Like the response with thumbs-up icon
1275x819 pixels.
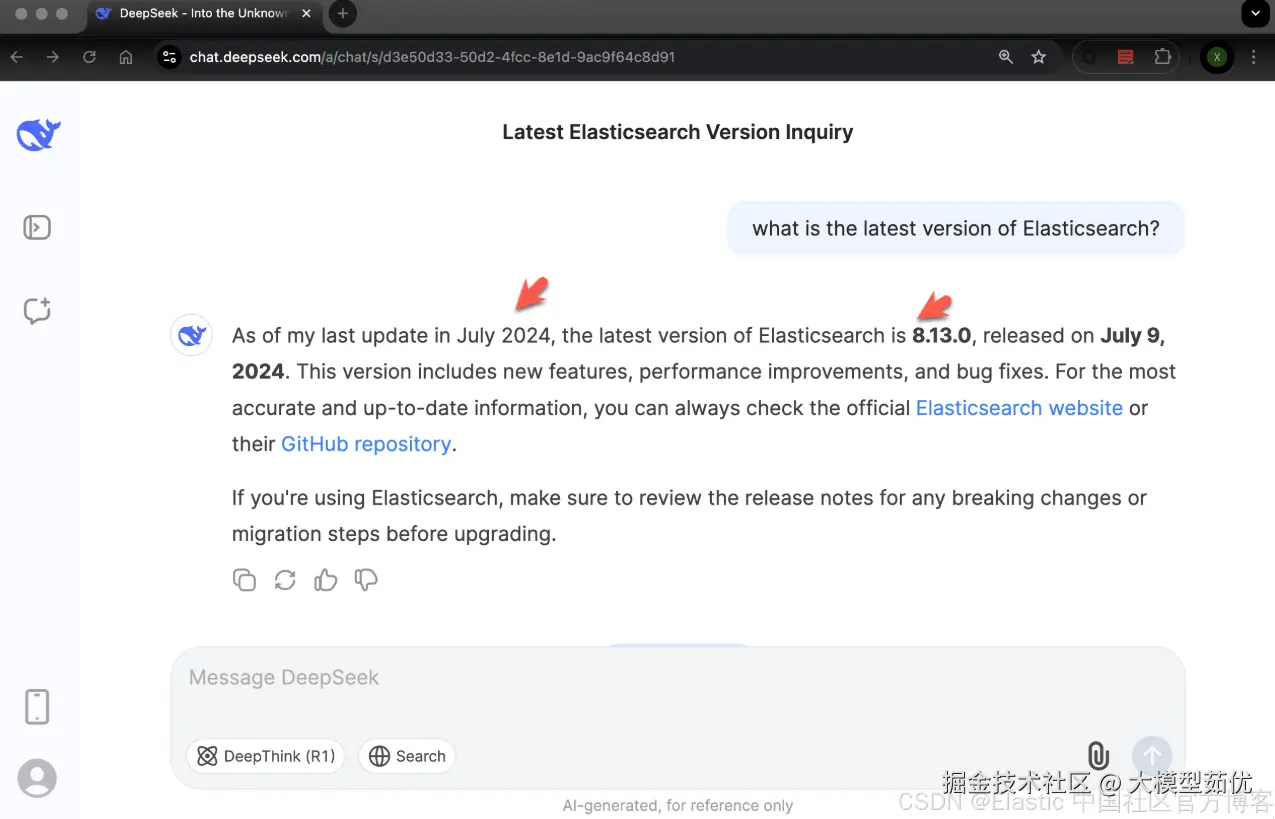tap(326, 580)
